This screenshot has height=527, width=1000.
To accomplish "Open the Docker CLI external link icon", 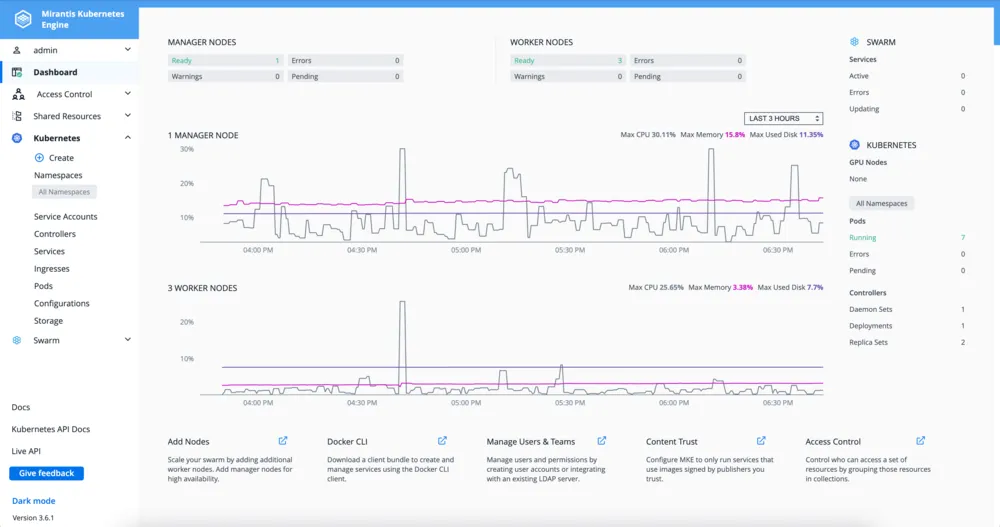I will tap(442, 441).
